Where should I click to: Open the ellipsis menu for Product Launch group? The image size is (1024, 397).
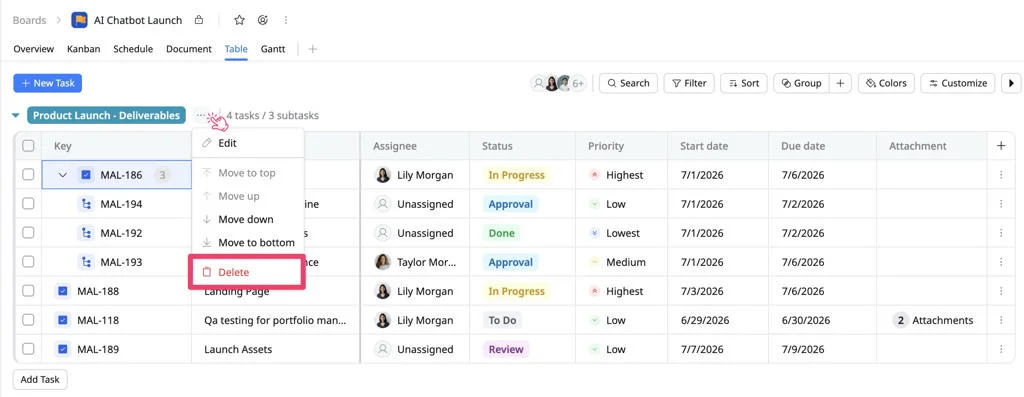coord(200,116)
